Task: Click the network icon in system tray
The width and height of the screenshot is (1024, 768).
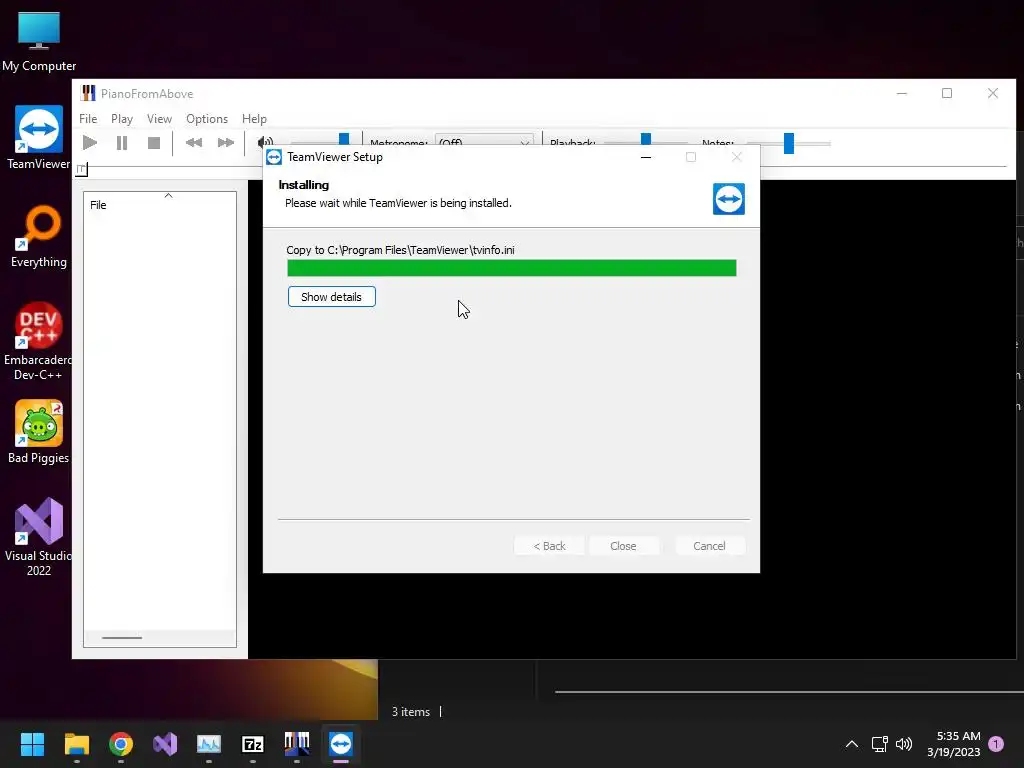Action: (880, 744)
